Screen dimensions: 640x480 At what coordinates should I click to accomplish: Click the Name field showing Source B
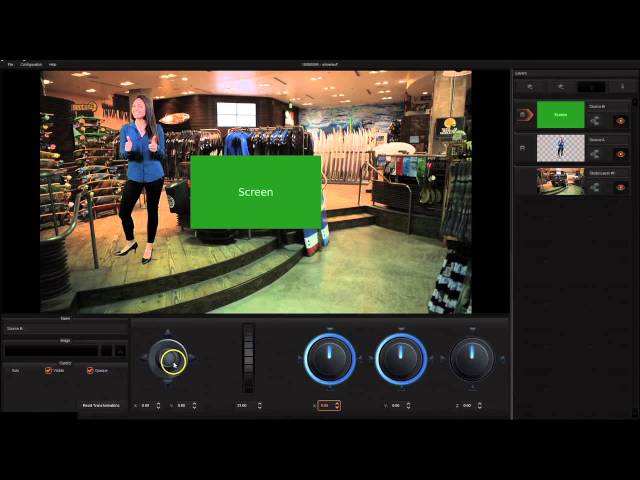coord(66,328)
